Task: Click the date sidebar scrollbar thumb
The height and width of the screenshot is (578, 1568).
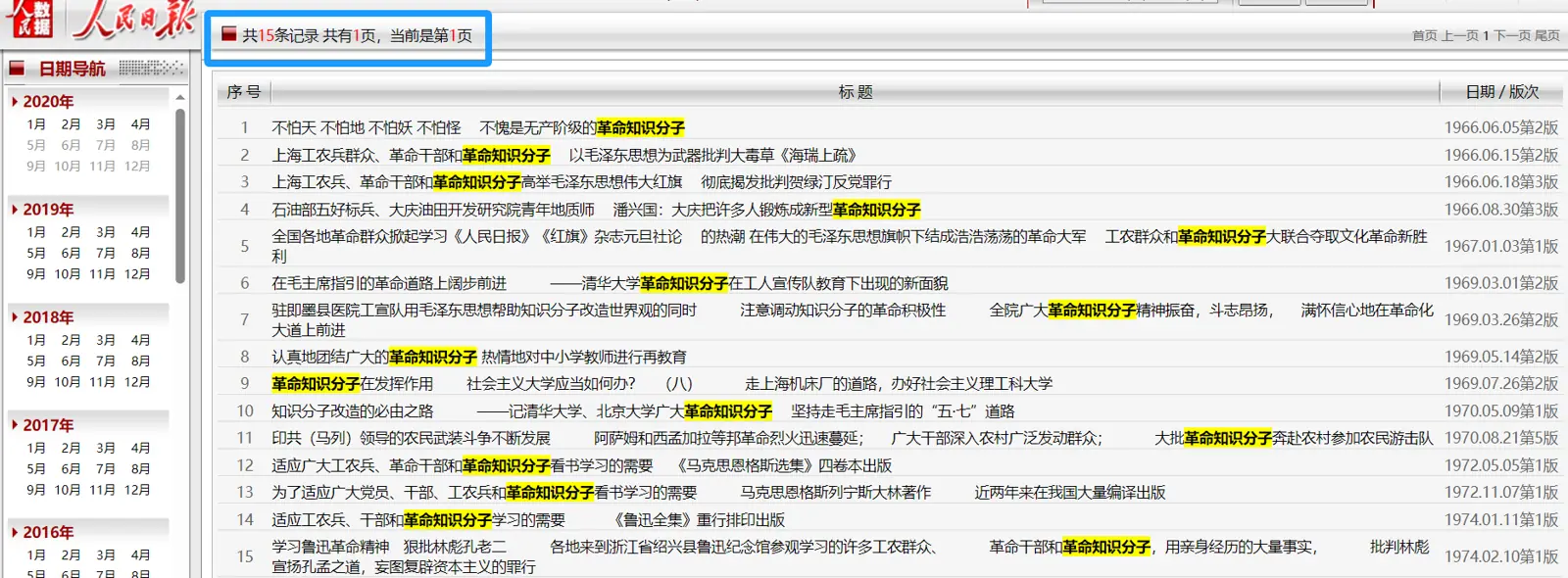Action: [x=180, y=196]
